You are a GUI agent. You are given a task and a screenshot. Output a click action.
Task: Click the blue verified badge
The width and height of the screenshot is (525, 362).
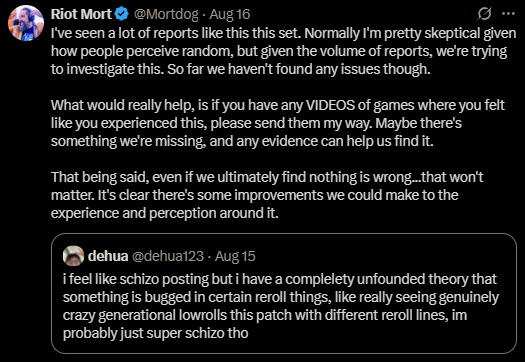122,14
